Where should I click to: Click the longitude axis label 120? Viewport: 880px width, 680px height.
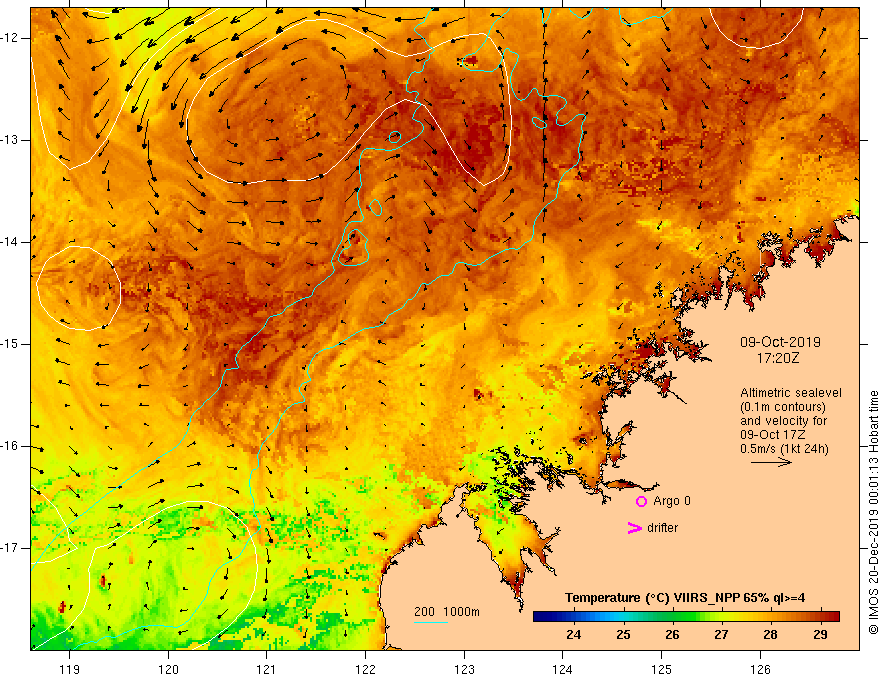point(168,669)
